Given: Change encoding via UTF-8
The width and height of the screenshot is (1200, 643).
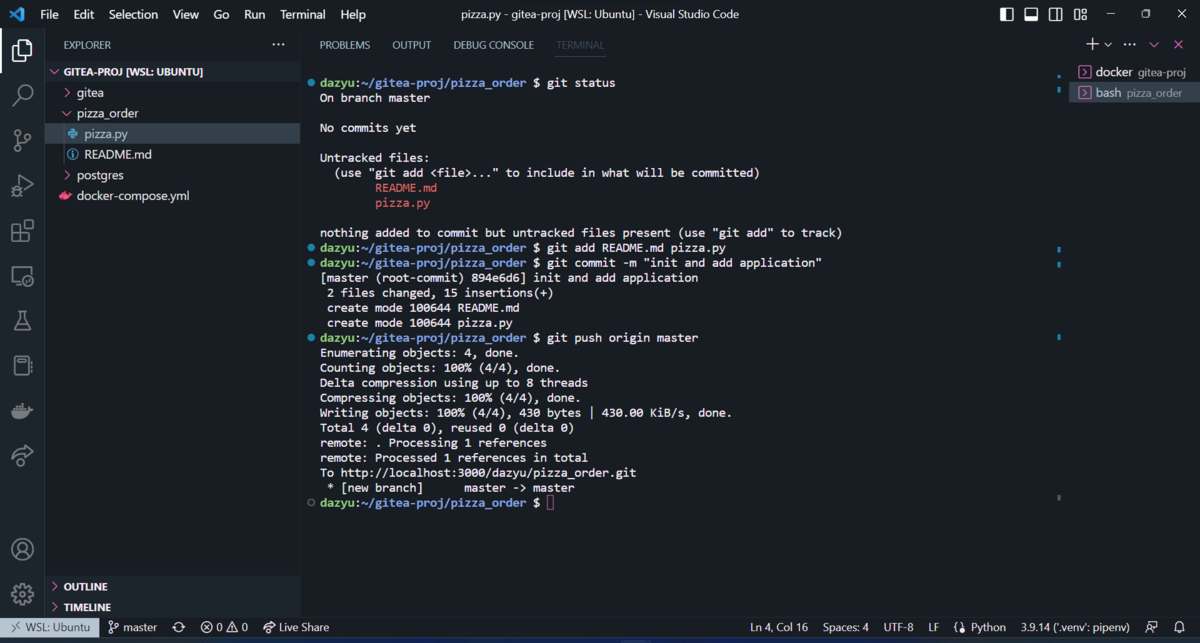Looking at the screenshot, I should pyautogui.click(x=898, y=627).
